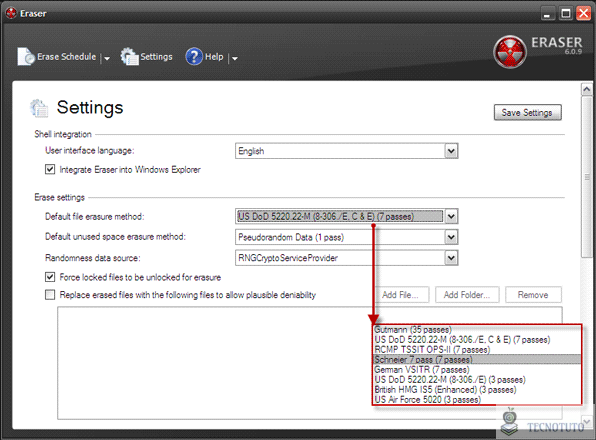Uncheck Integrate Eraser into Windows Explorer
This screenshot has width=596, height=440.
pos(50,169)
